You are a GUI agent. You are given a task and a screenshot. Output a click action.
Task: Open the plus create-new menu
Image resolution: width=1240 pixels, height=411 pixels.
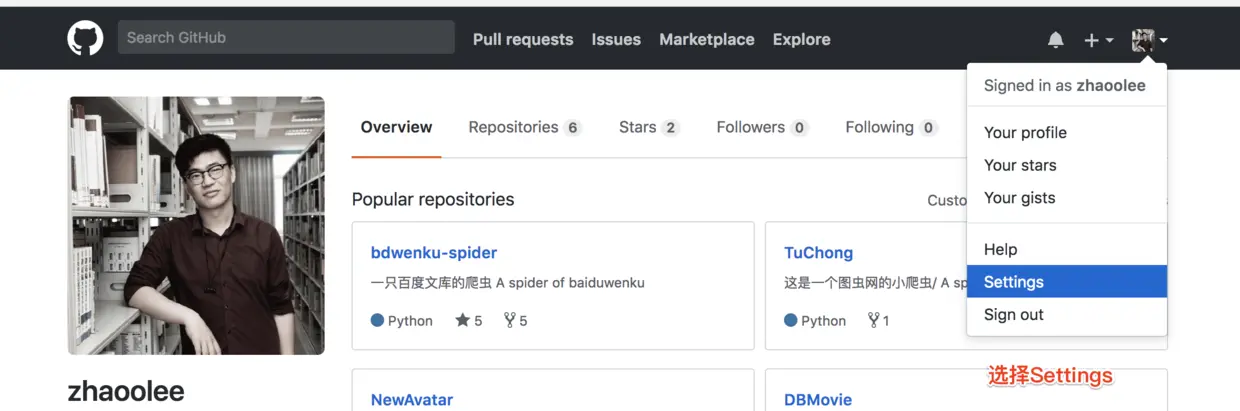click(1098, 40)
